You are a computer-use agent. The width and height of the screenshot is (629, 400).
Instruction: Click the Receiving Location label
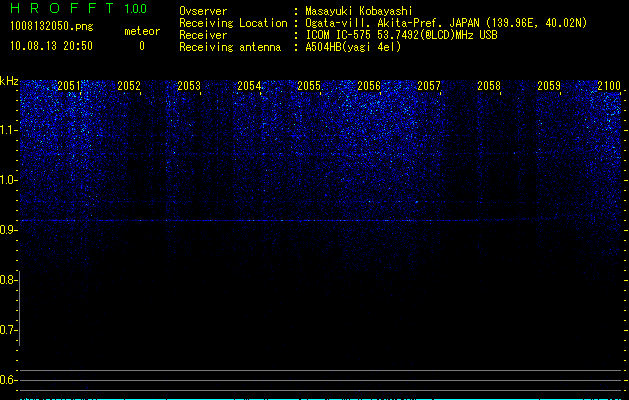233,23
